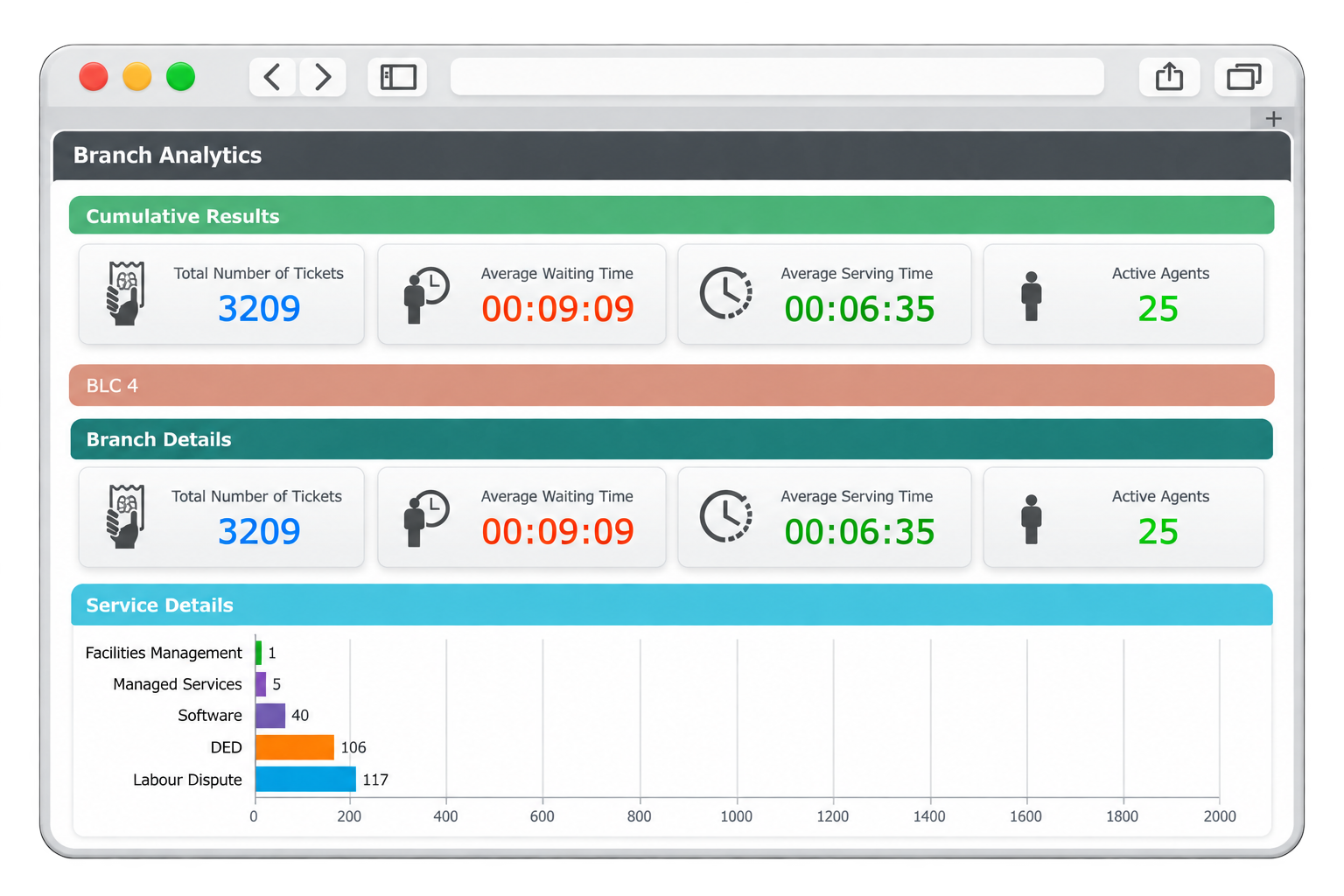
Task: Click the 117 value next to Labour Dispute bar
Action: pyautogui.click(x=375, y=780)
